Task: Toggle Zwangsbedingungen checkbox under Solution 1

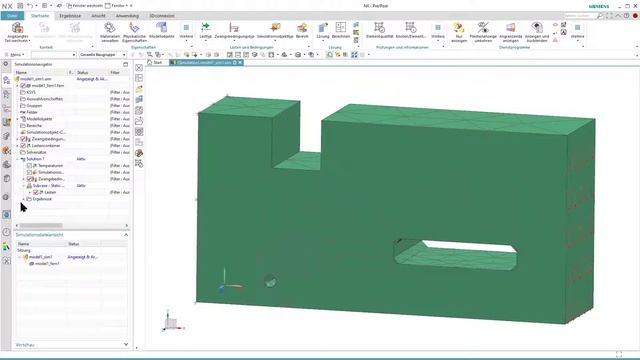Action: [x=29, y=179]
